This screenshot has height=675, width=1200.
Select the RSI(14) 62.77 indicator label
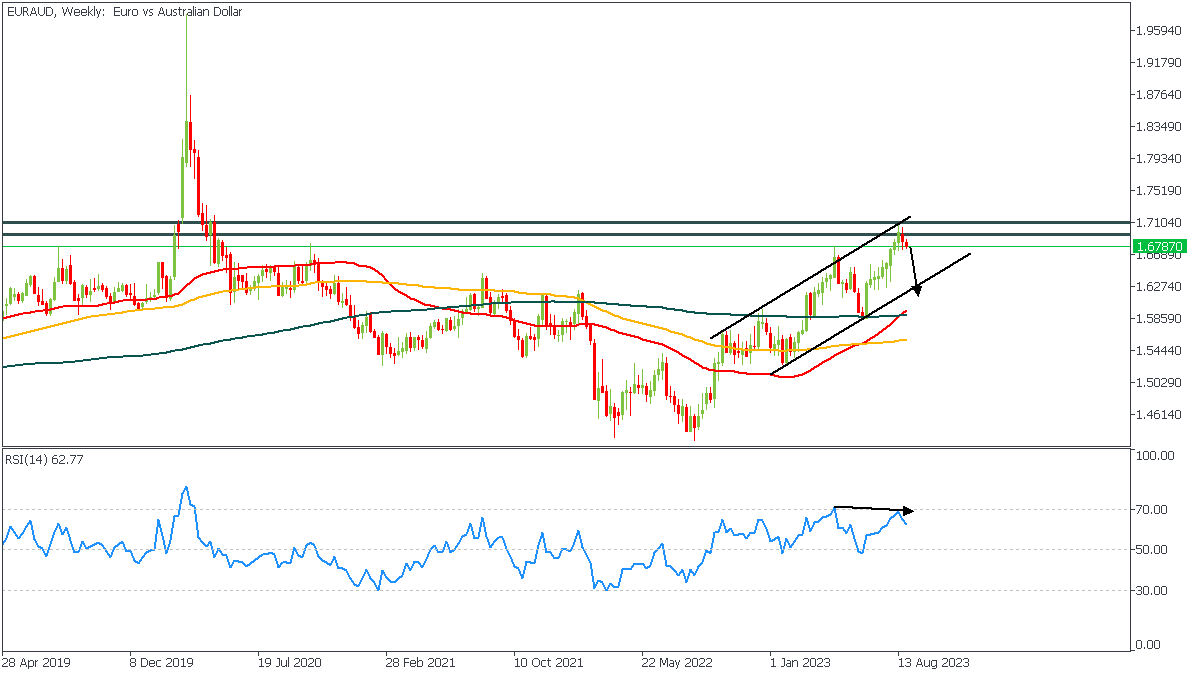click(43, 459)
